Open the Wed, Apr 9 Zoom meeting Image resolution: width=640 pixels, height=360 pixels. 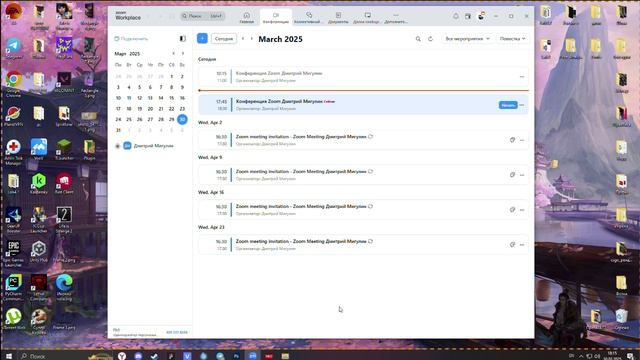[363, 175]
